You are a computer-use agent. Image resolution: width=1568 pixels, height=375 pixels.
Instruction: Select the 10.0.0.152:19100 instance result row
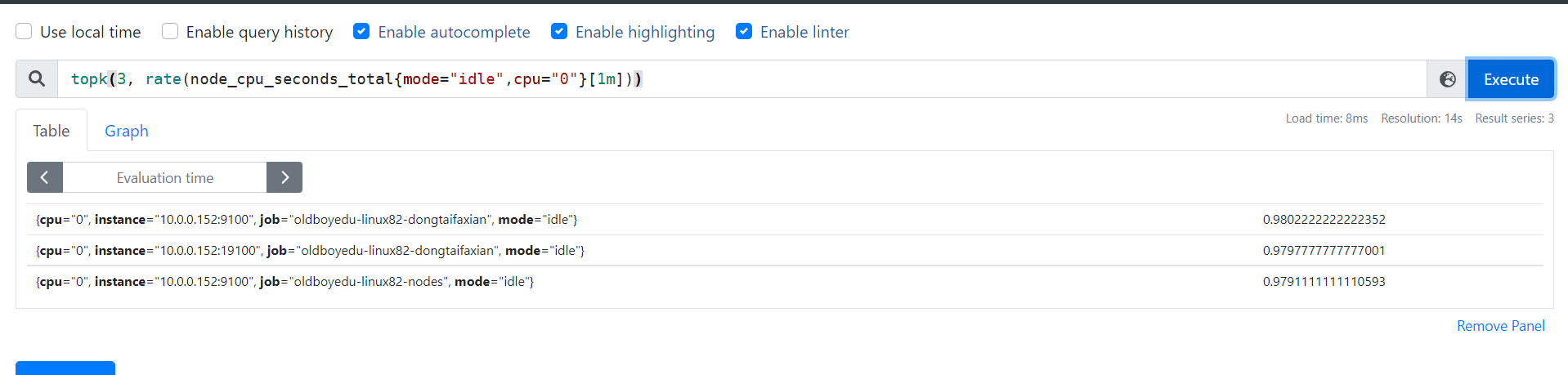point(310,251)
